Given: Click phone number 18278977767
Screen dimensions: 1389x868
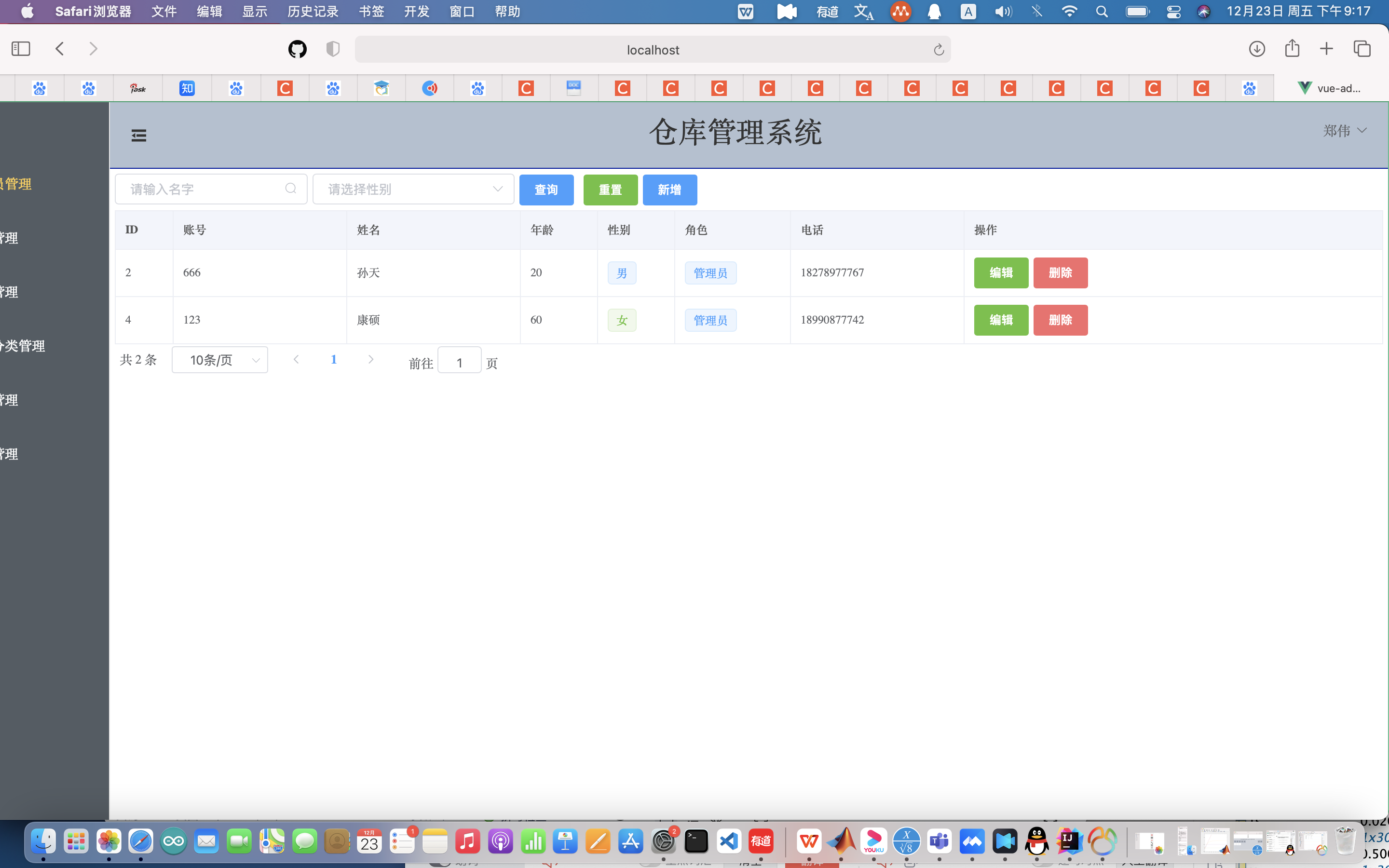Looking at the screenshot, I should [832, 272].
